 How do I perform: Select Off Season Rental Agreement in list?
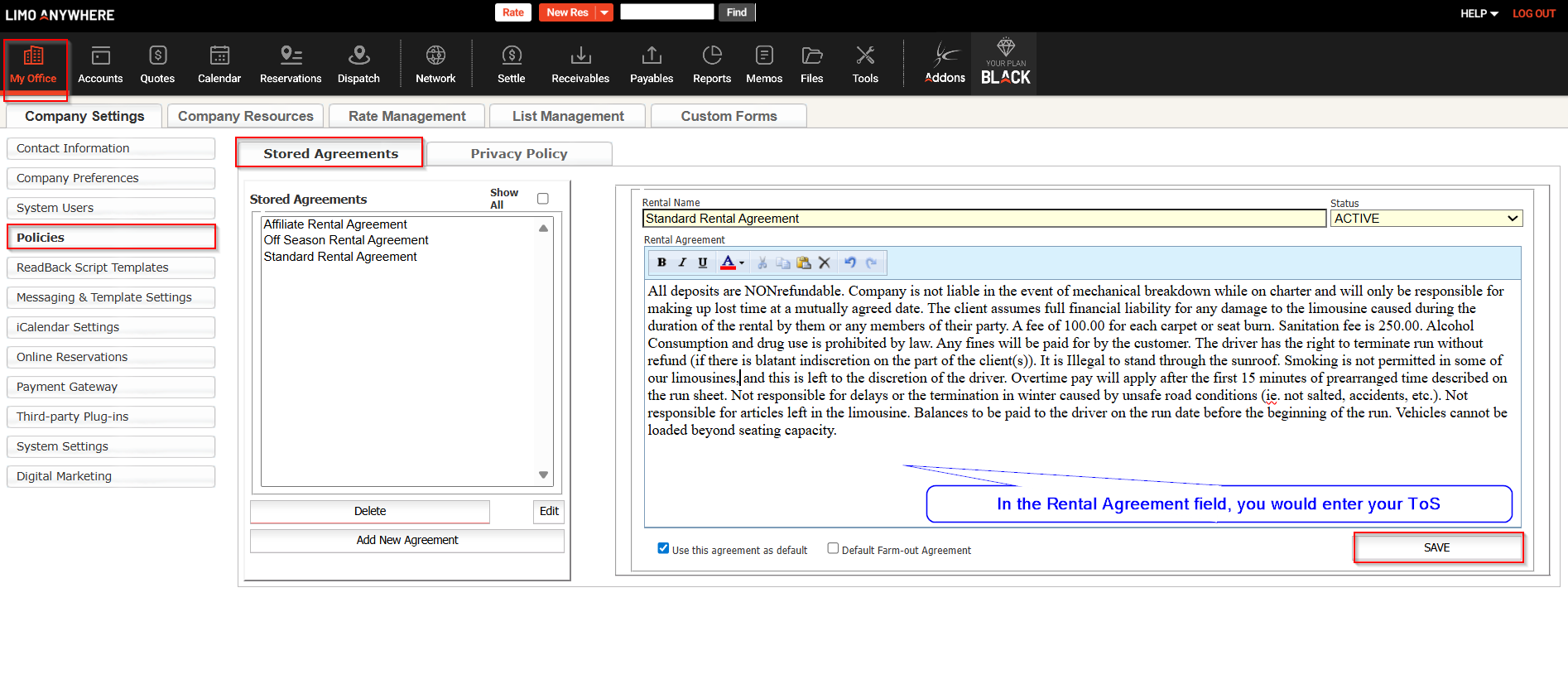coord(346,240)
